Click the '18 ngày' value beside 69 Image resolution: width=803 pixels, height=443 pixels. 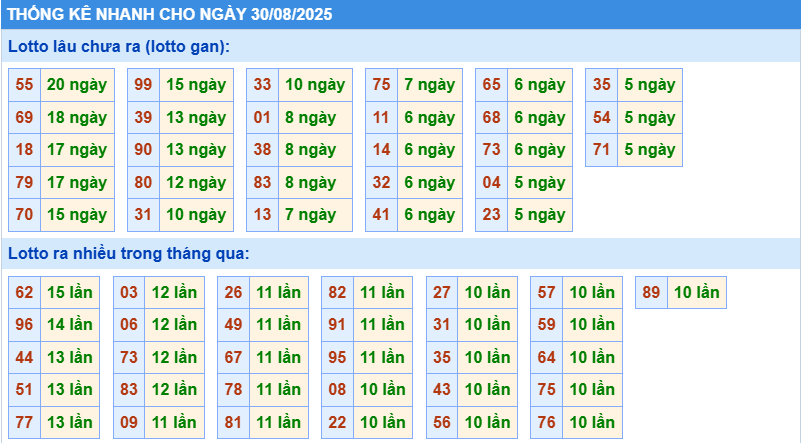(x=77, y=117)
